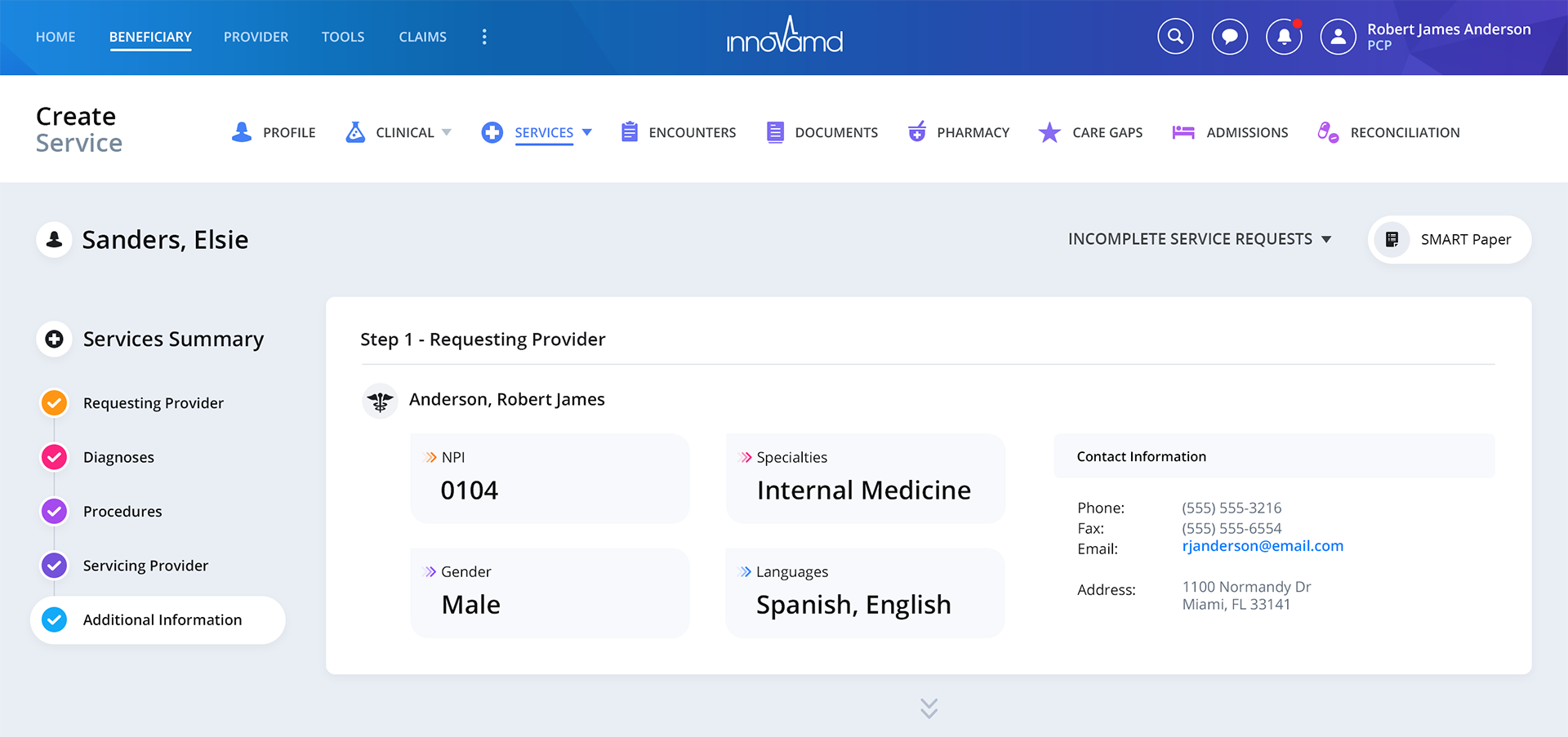
Task: Open the three-dot more menu in header
Action: tap(484, 37)
